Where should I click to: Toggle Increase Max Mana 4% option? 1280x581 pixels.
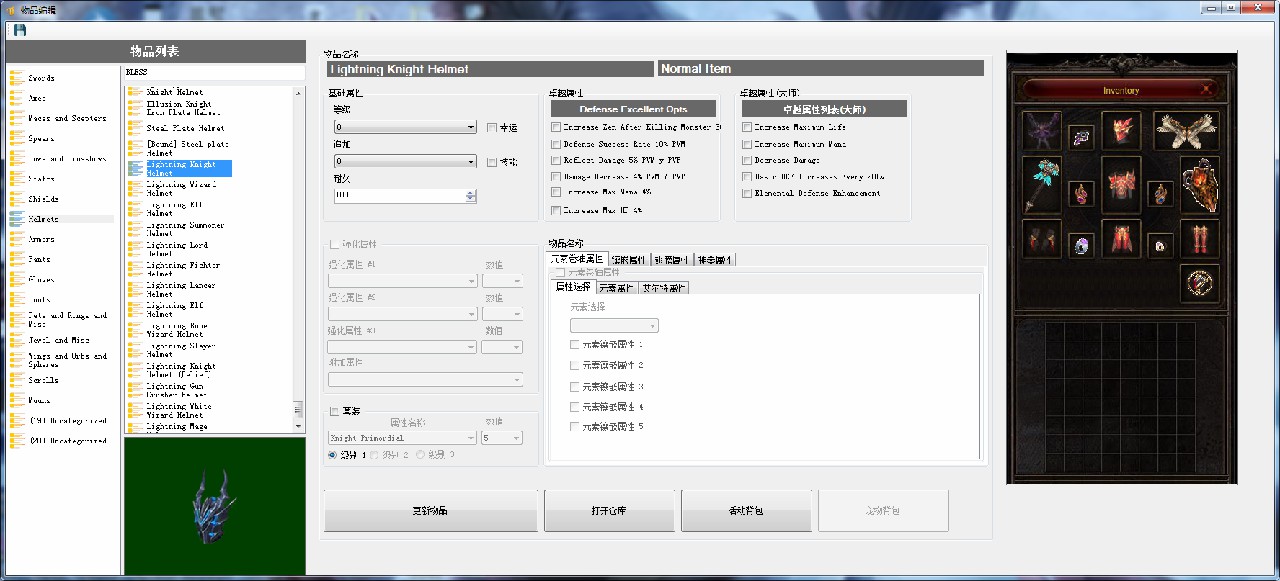pyautogui.click(x=556, y=193)
